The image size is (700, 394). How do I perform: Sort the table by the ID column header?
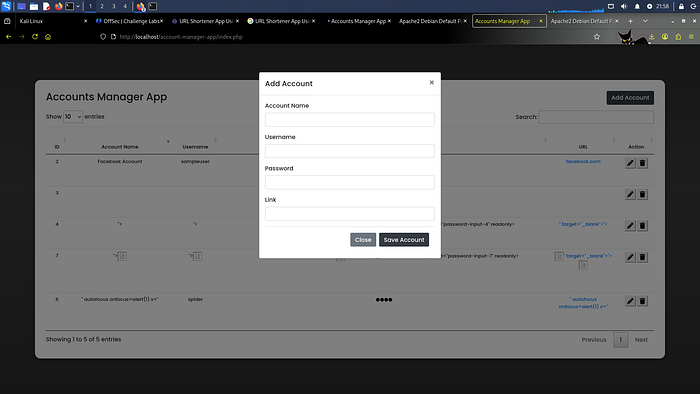57,147
